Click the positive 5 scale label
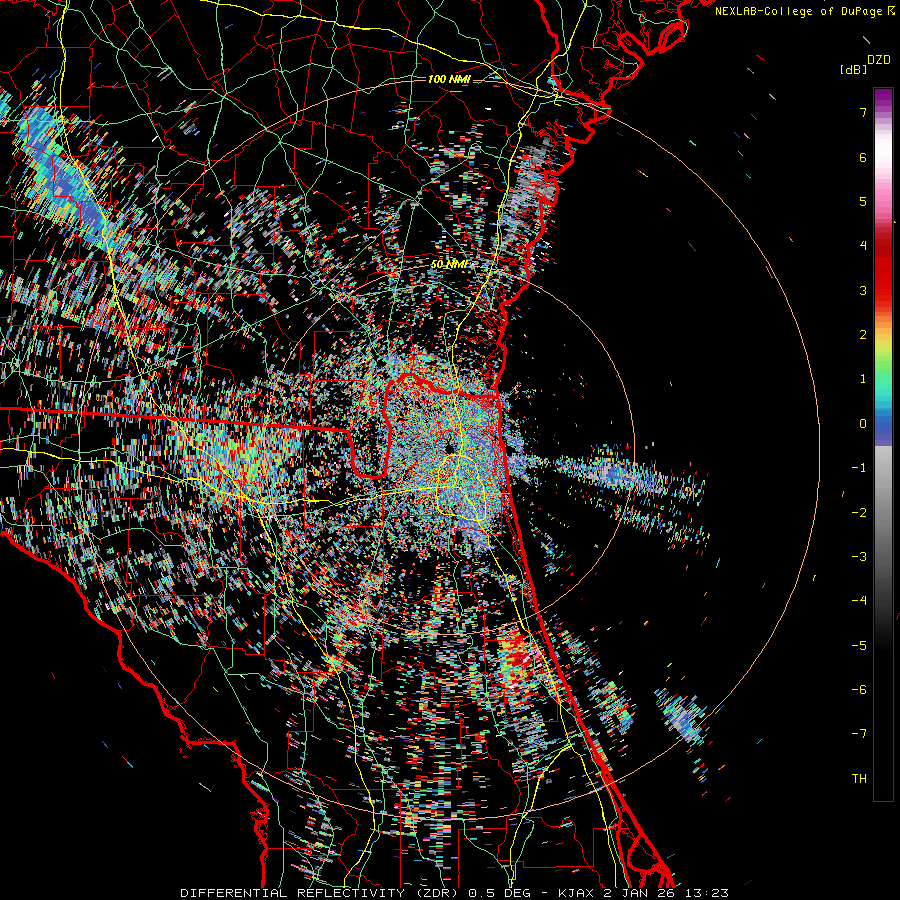The image size is (900, 900). click(863, 201)
